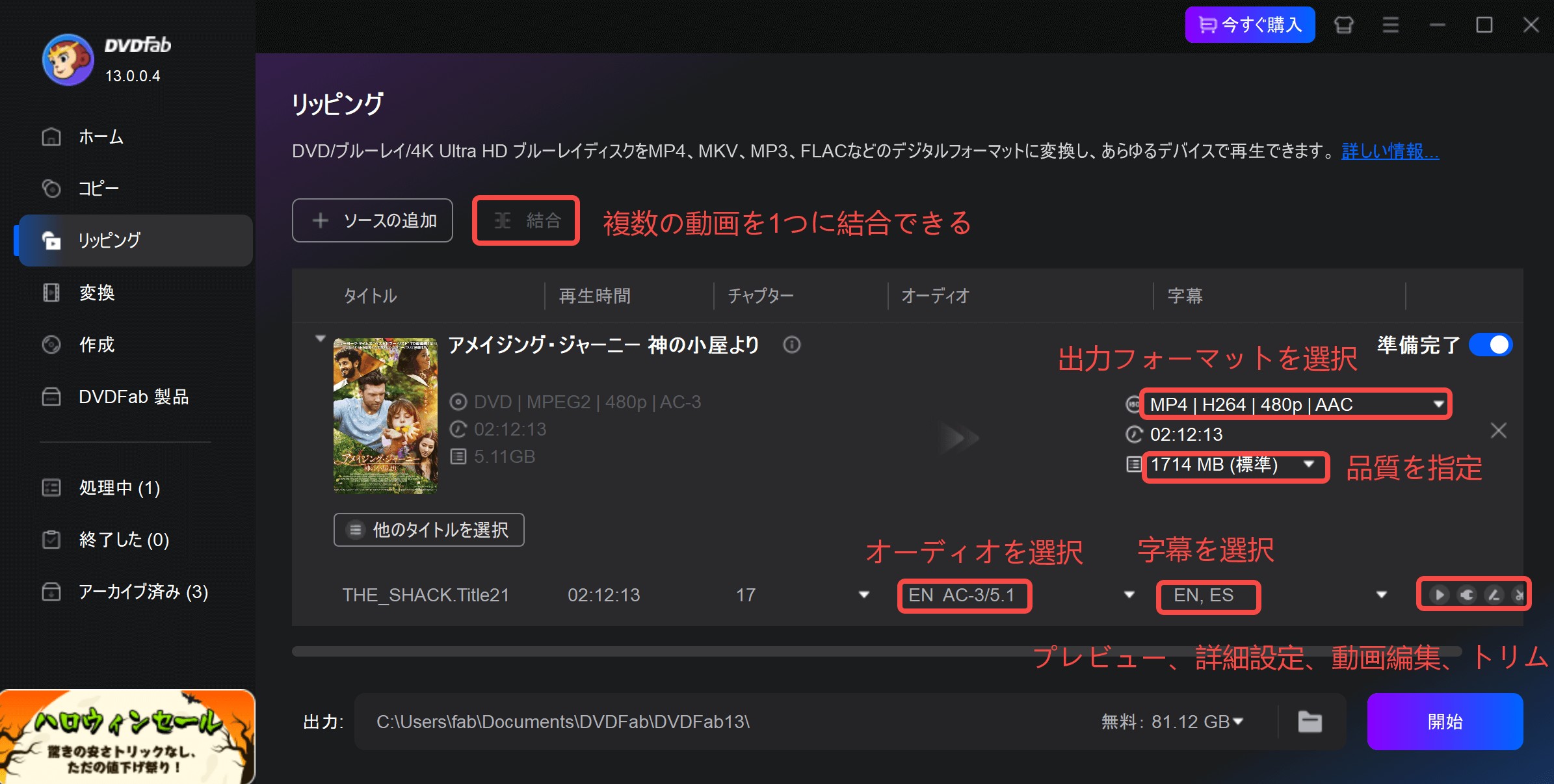This screenshot has width=1554, height=784.
Task: Show title info via circled i icon
Action: [791, 345]
